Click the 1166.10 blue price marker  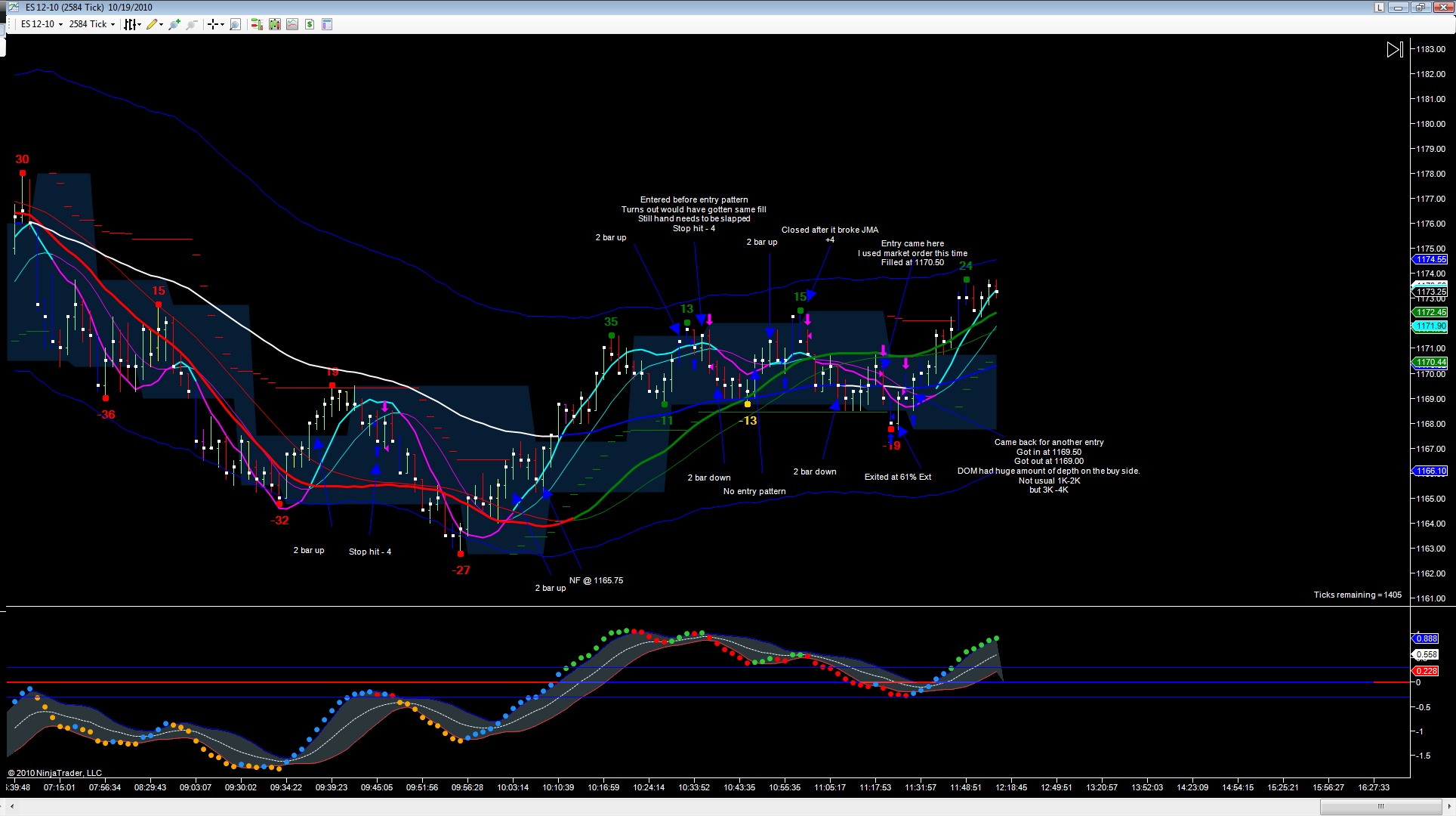tap(1430, 471)
